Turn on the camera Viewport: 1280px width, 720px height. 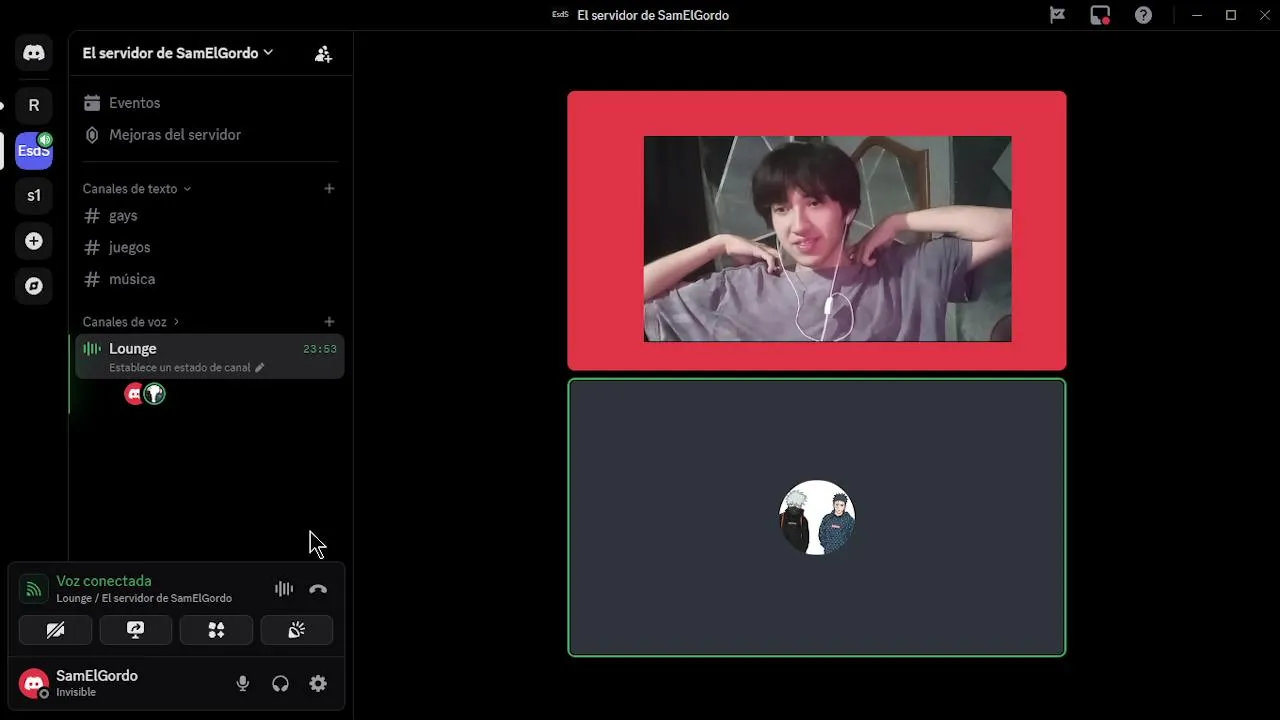coord(55,630)
